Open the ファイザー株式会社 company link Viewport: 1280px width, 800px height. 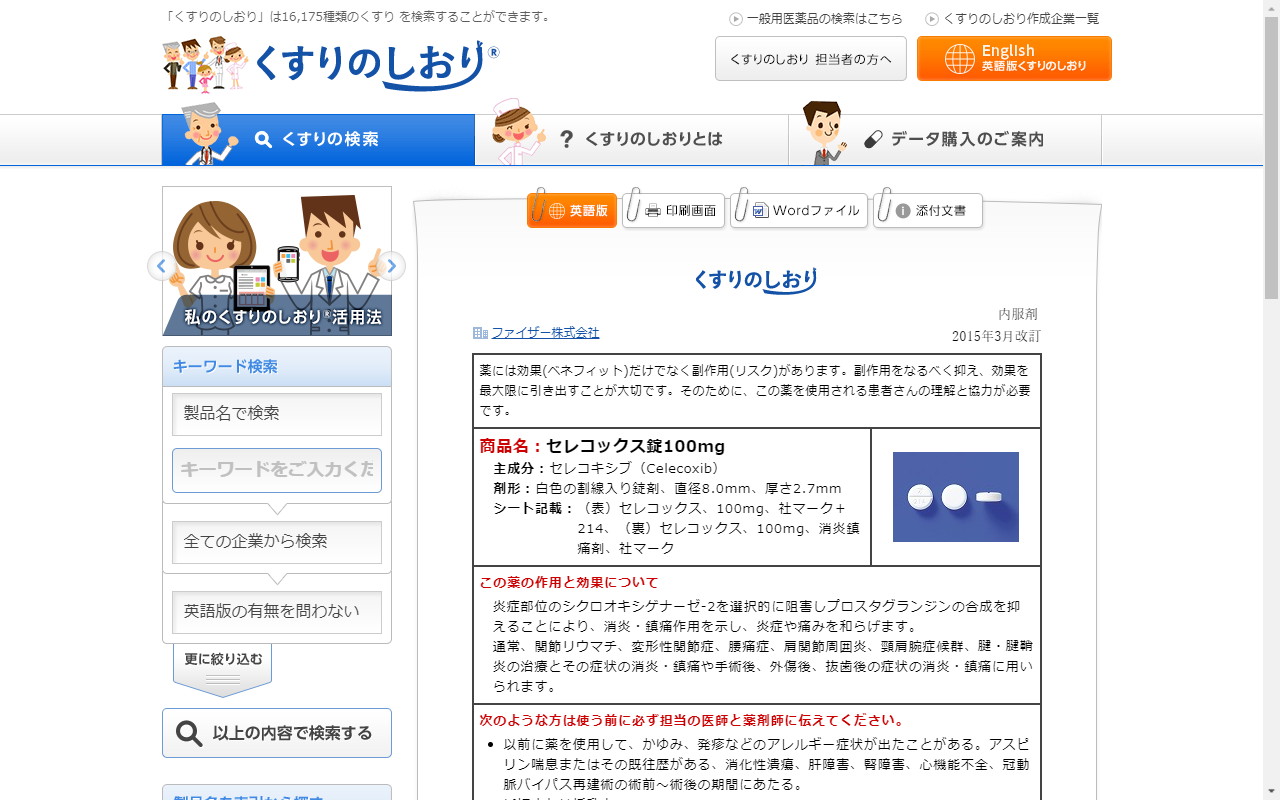point(545,333)
